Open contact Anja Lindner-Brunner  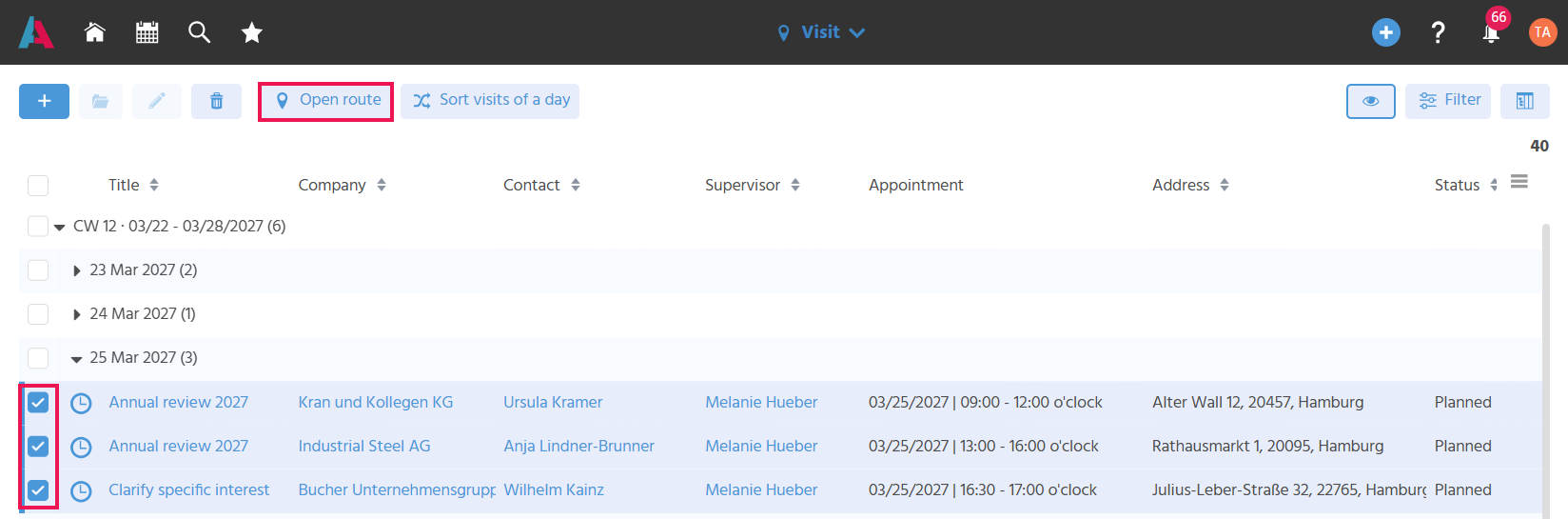[x=578, y=446]
